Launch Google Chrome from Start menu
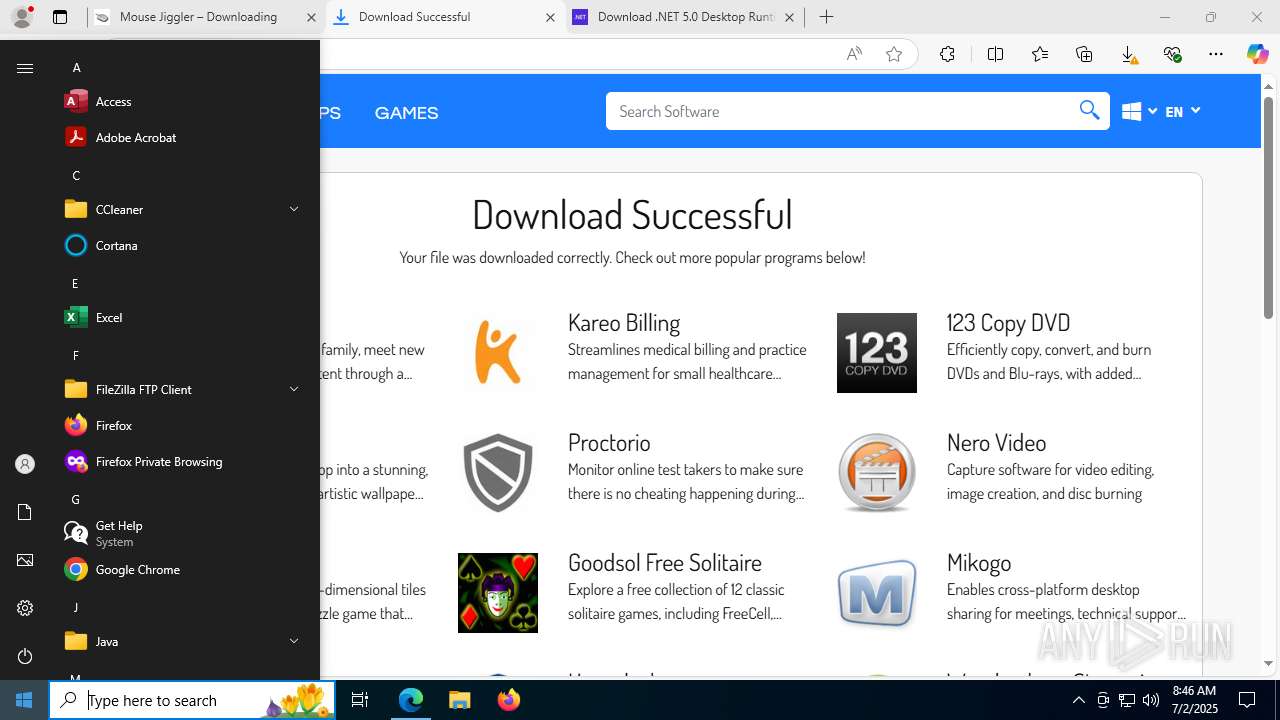 tap(180, 569)
